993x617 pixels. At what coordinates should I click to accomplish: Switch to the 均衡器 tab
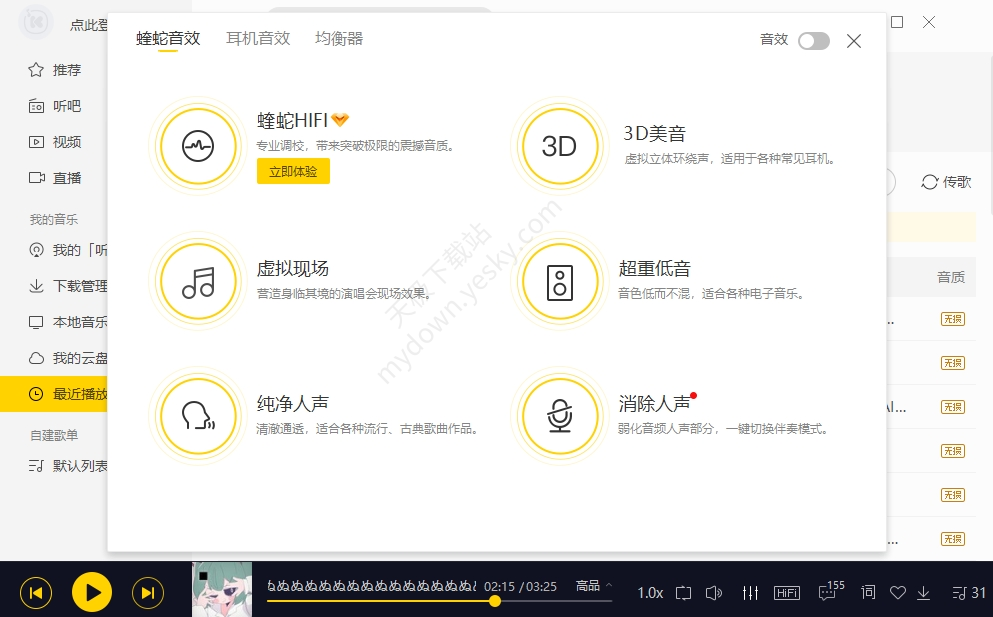tap(339, 39)
